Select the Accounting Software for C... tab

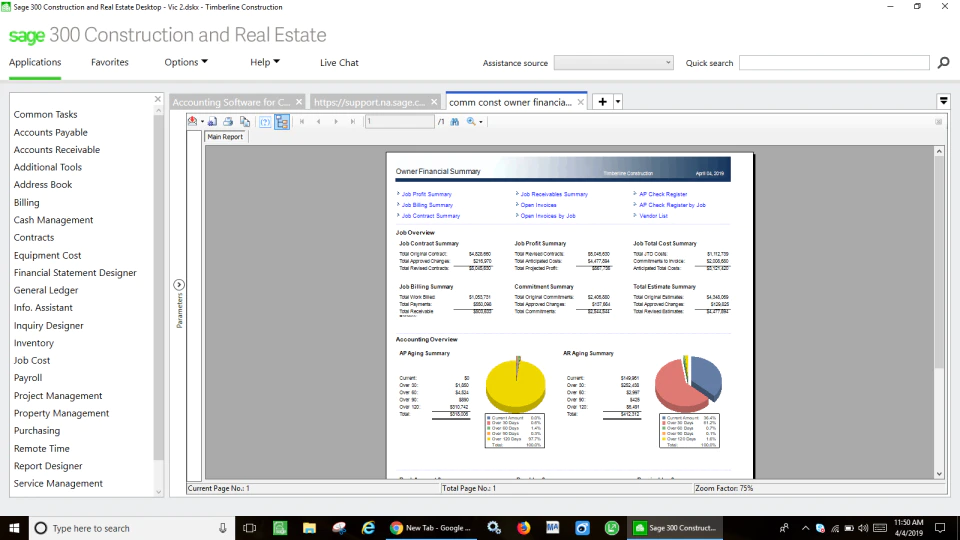tap(231, 102)
